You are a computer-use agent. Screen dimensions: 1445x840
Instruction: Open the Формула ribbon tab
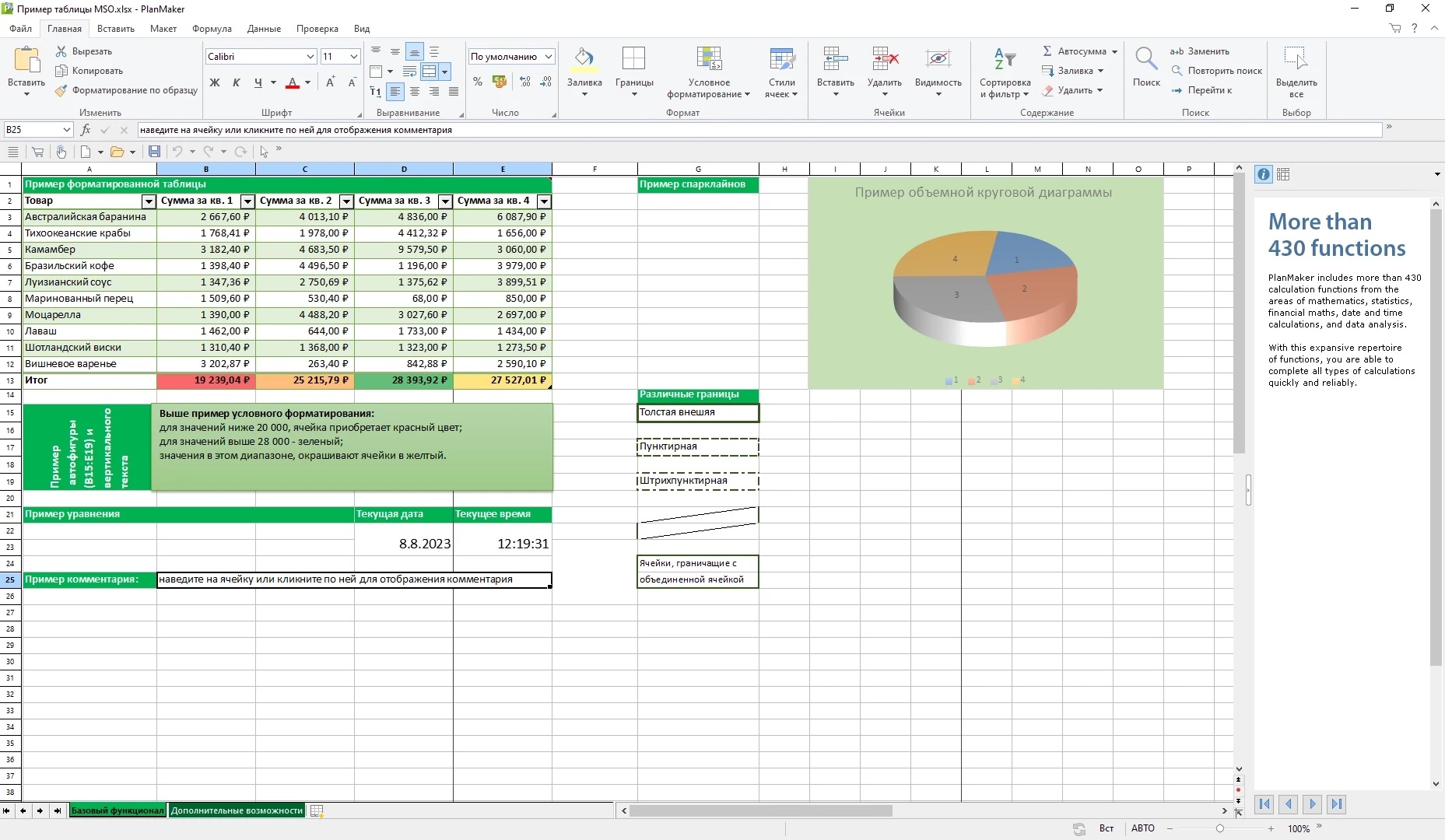(212, 29)
